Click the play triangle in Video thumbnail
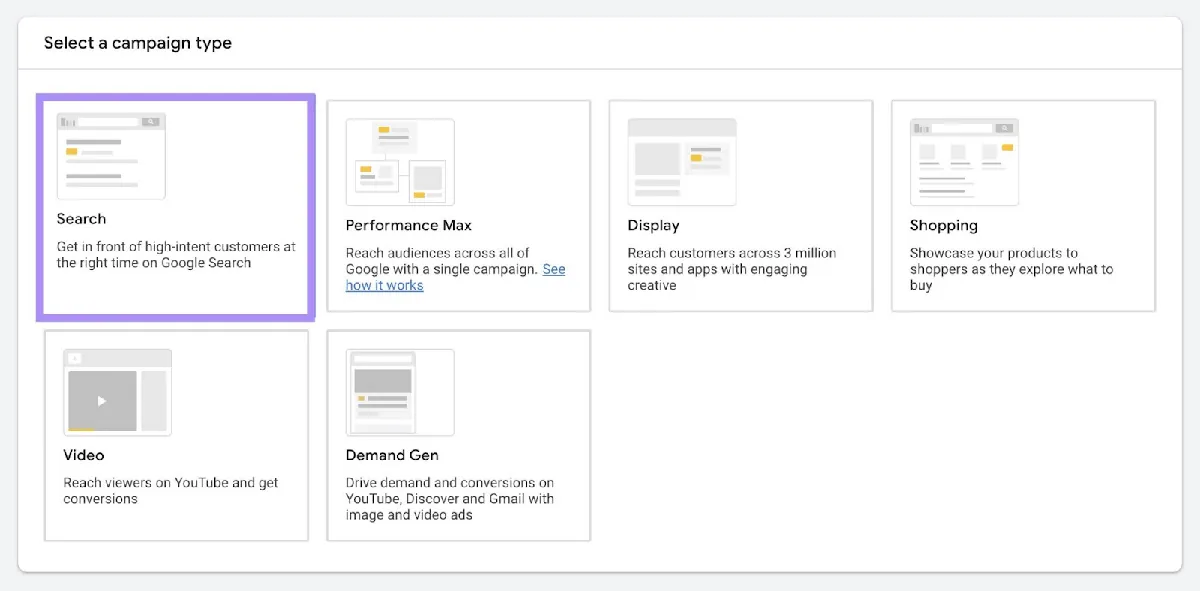This screenshot has width=1200, height=591. click(102, 401)
